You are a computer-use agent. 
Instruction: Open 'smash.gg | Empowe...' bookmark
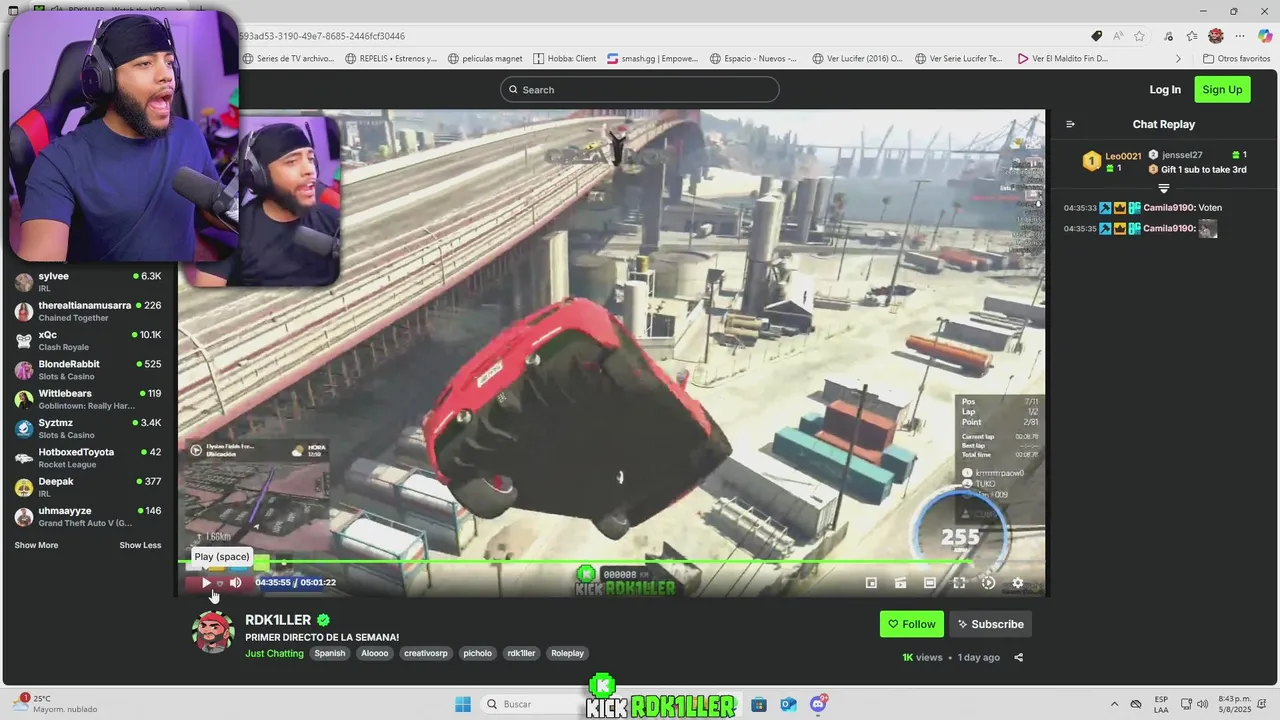[653, 59]
